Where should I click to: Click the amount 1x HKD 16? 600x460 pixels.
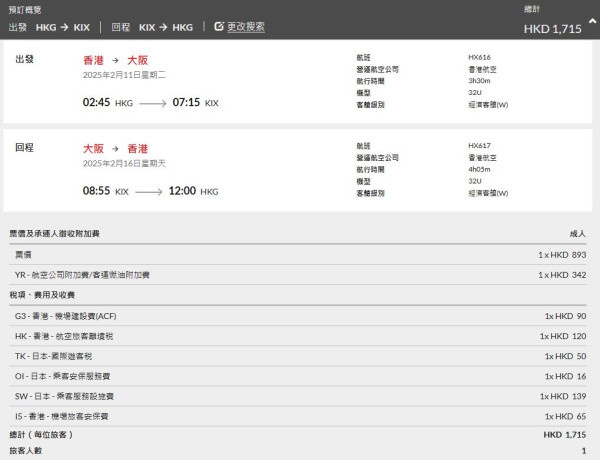click(x=565, y=376)
